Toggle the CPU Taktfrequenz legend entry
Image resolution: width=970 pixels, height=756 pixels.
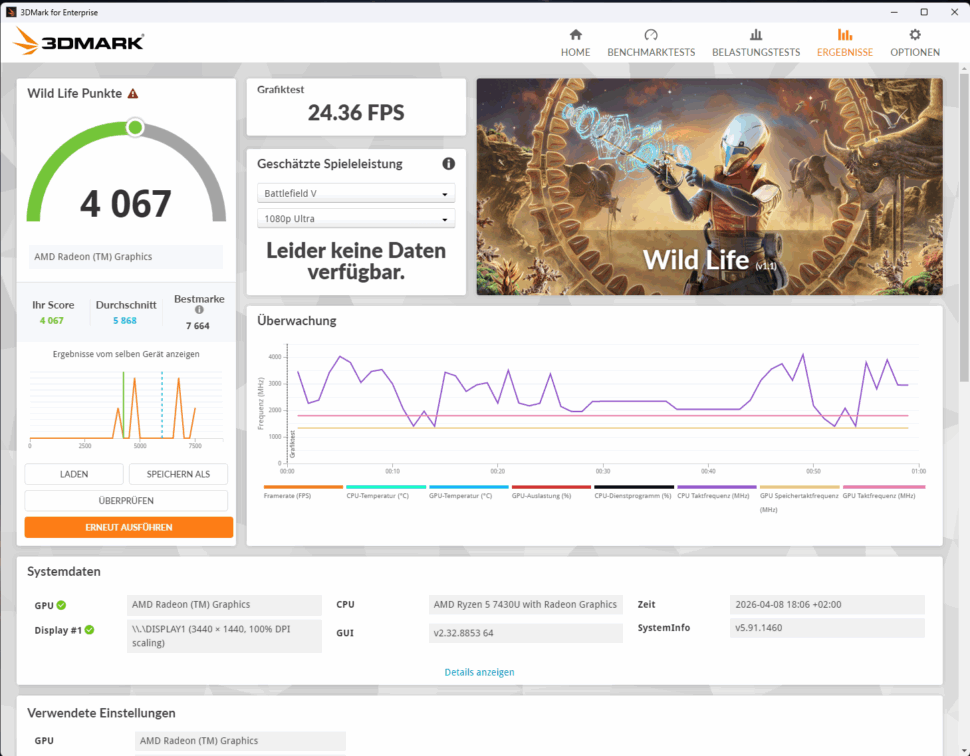(716, 492)
